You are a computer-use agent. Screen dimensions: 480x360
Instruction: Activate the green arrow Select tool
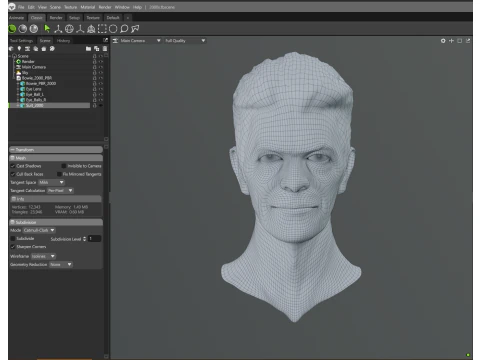click(x=47, y=29)
